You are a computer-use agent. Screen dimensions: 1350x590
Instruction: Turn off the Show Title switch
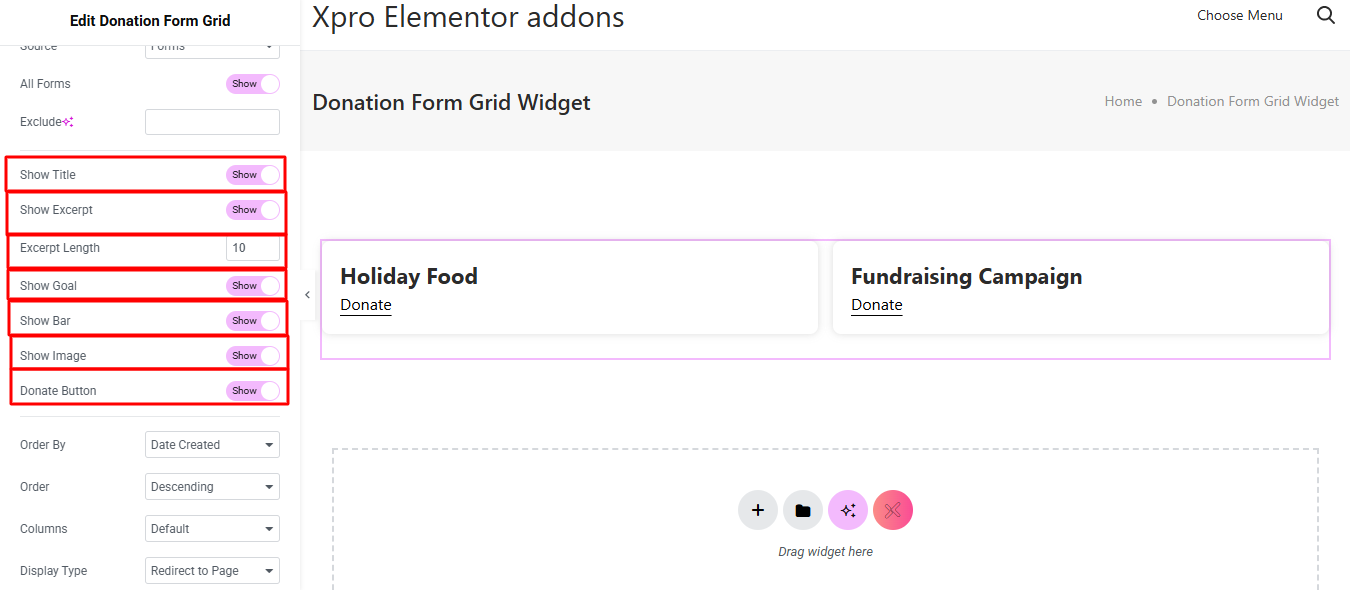(252, 175)
